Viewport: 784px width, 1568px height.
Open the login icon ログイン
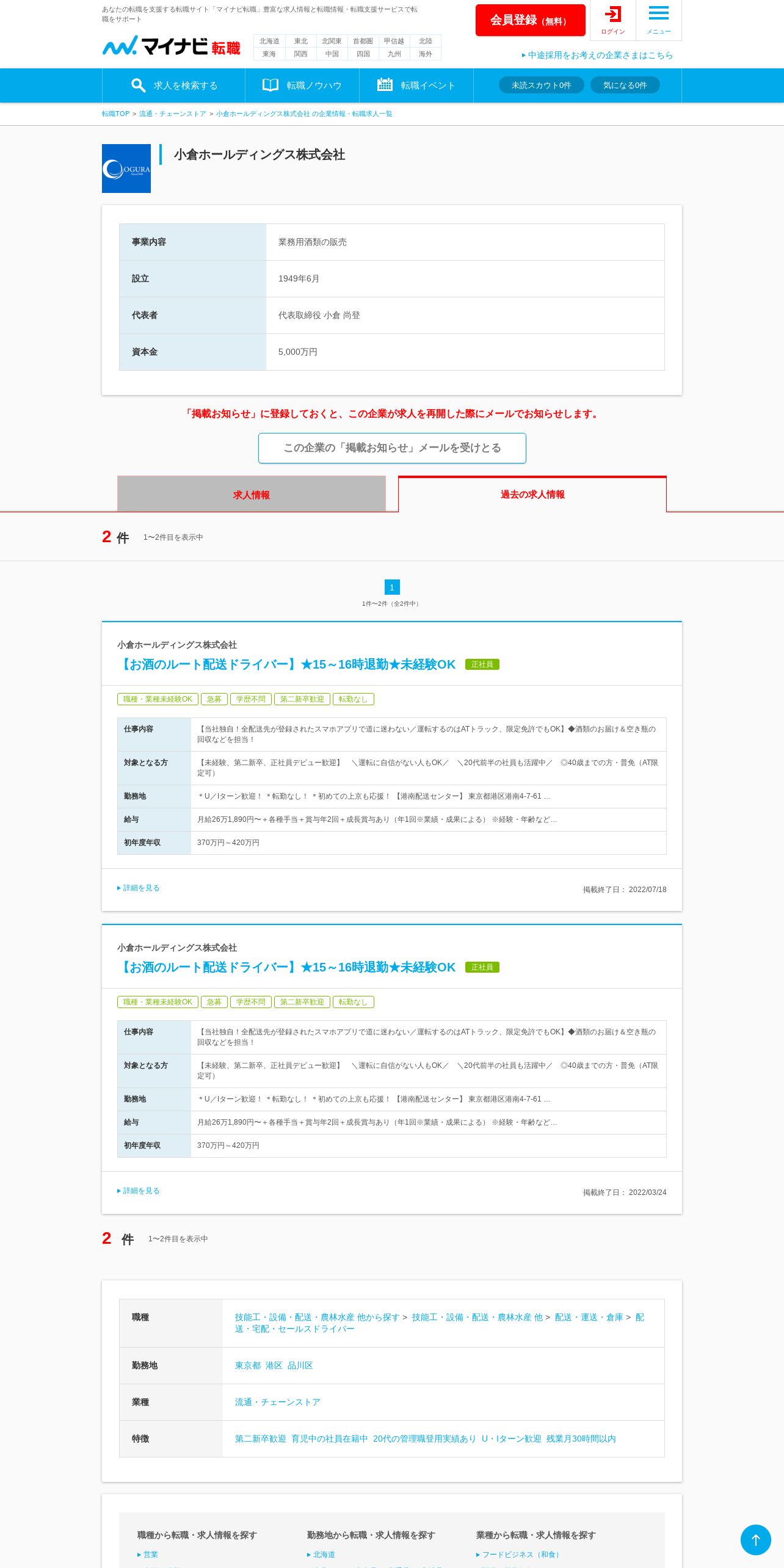coord(612,20)
